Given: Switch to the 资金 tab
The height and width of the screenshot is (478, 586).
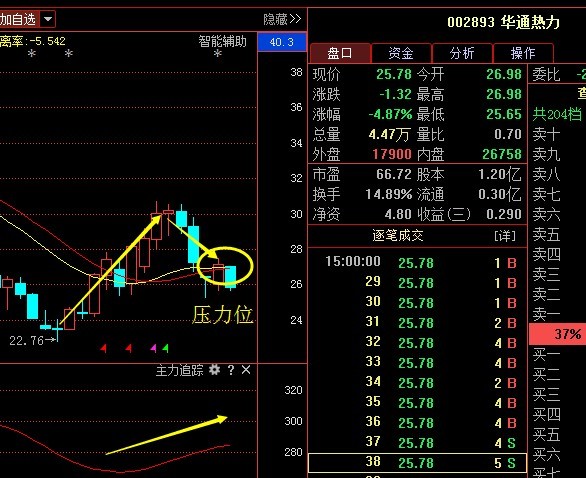Looking at the screenshot, I should (x=401, y=53).
